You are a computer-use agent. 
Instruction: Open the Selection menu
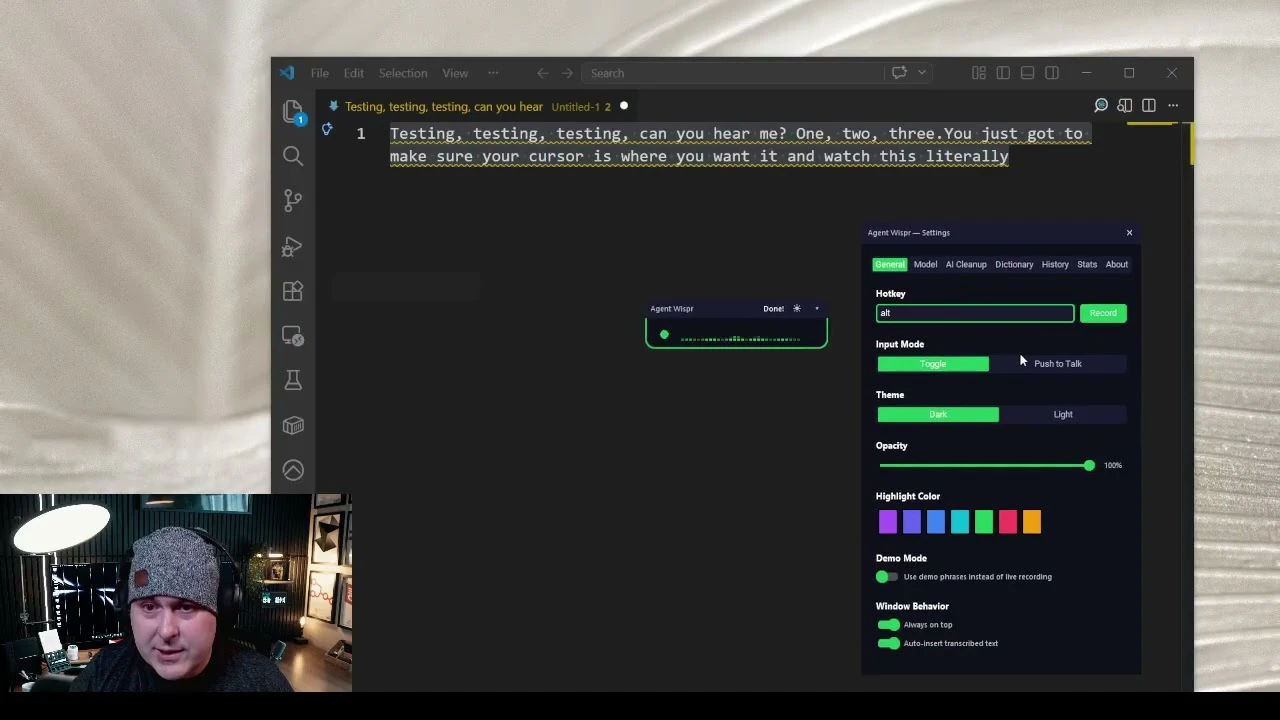(403, 73)
